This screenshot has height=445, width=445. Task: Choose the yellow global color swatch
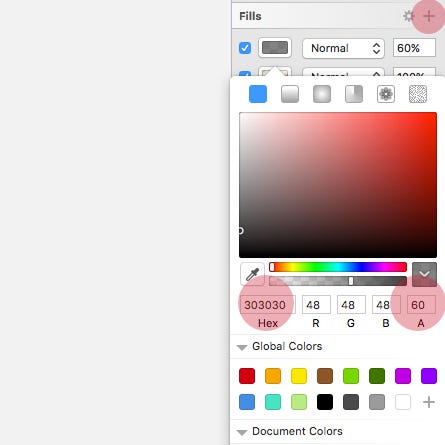coord(299,376)
